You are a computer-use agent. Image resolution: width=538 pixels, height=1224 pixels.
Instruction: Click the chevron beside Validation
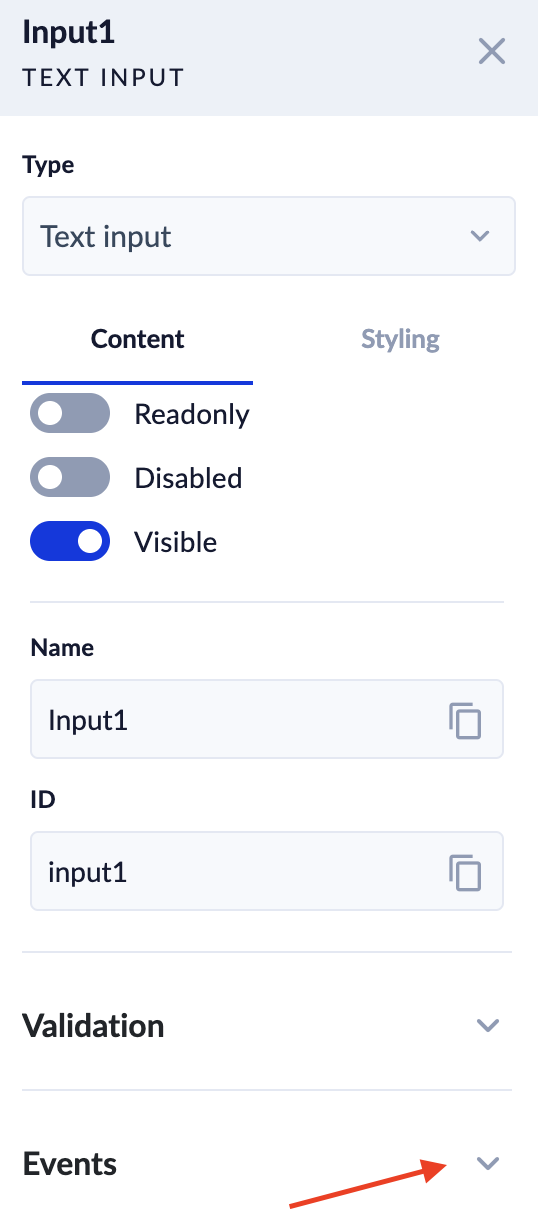tap(487, 1025)
